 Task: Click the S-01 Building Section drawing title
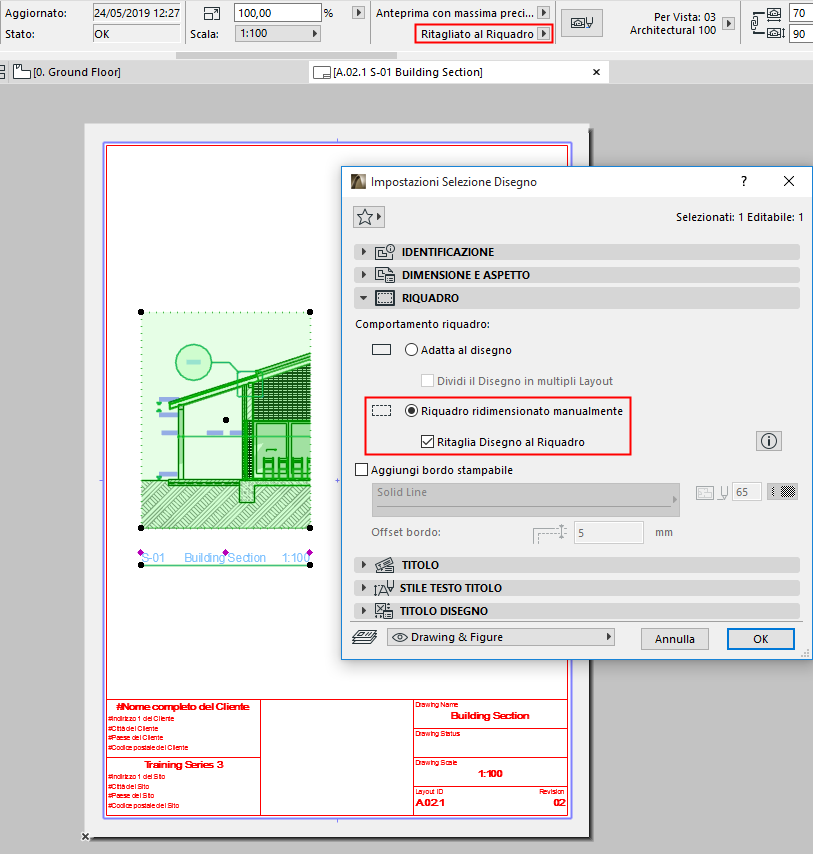[225, 558]
